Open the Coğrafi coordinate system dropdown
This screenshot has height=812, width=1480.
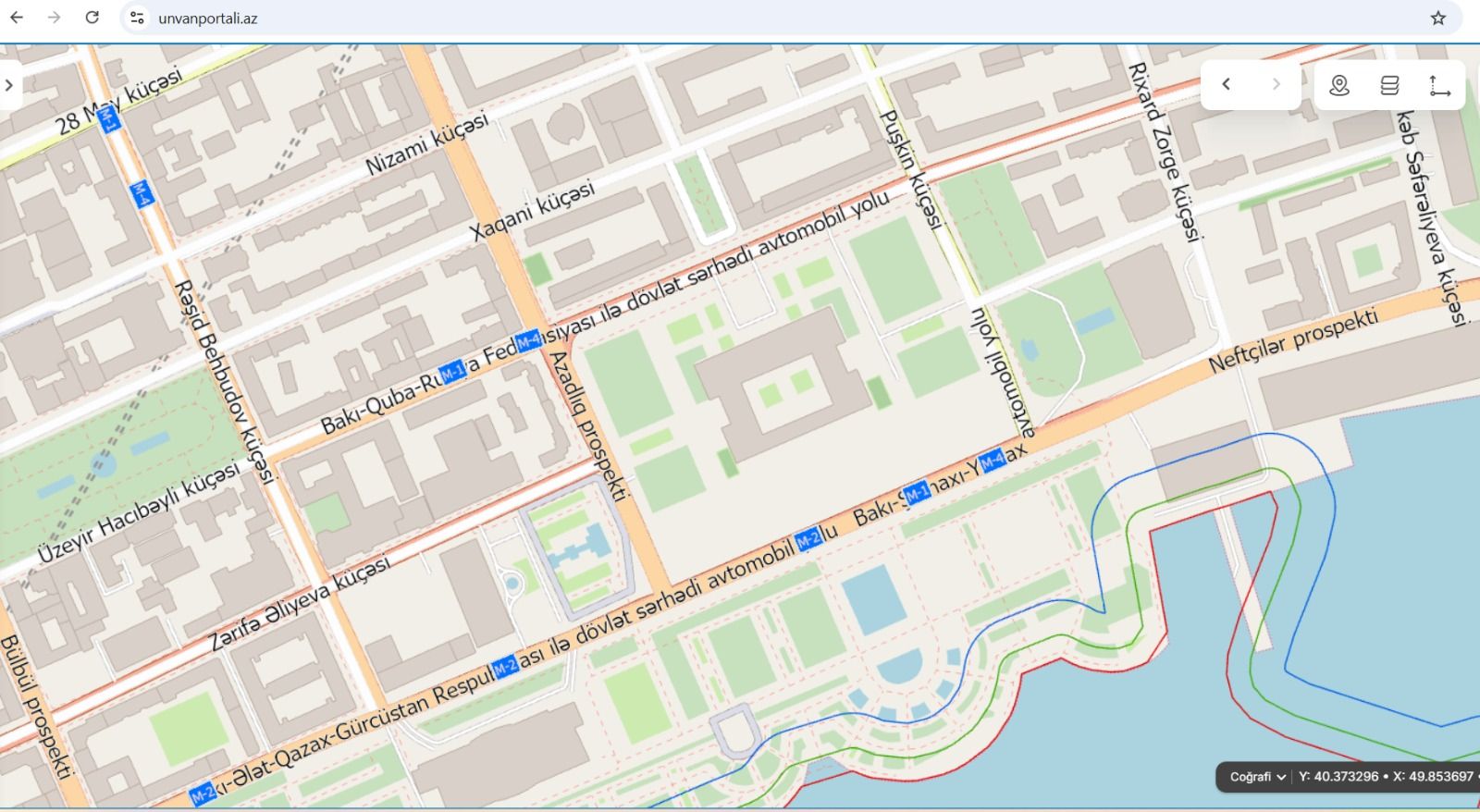[1257, 777]
